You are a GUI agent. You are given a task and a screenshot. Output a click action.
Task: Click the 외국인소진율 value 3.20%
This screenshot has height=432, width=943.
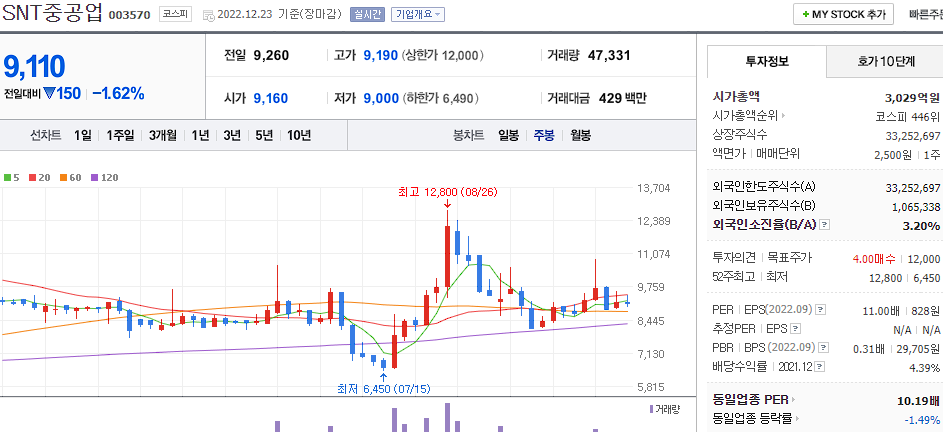click(x=921, y=226)
